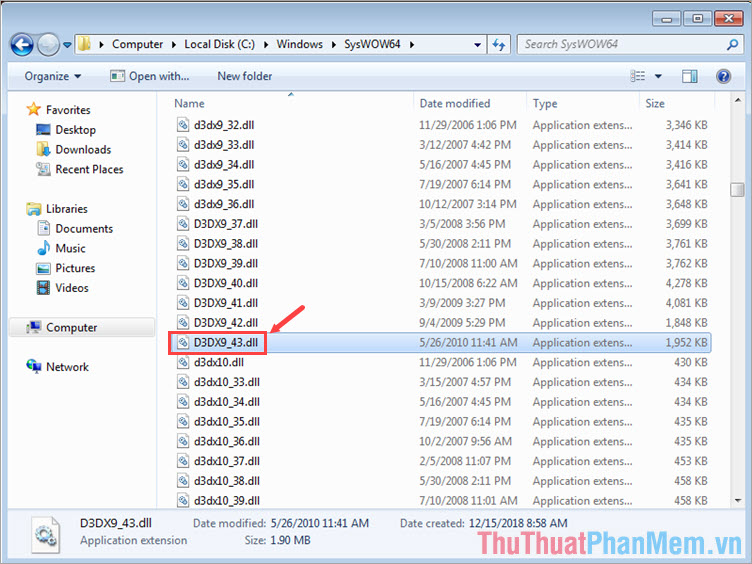This screenshot has height=564, width=752.
Task: Select Libraries in the navigation pane
Action: [x=57, y=209]
